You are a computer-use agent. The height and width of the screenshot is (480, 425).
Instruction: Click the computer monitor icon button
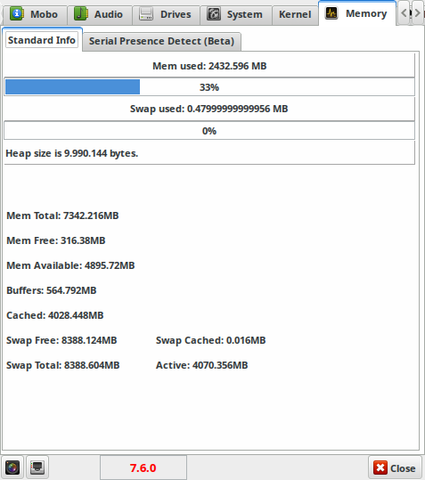pyautogui.click(x=37, y=467)
